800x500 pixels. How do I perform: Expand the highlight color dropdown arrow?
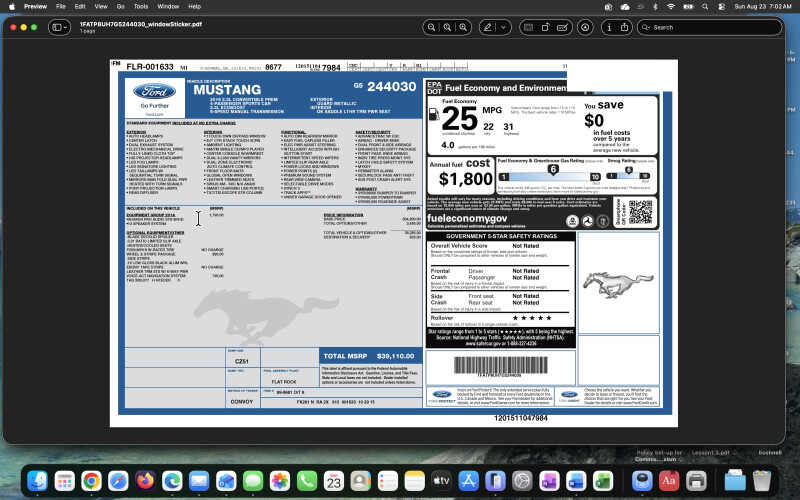pyautogui.click(x=504, y=28)
